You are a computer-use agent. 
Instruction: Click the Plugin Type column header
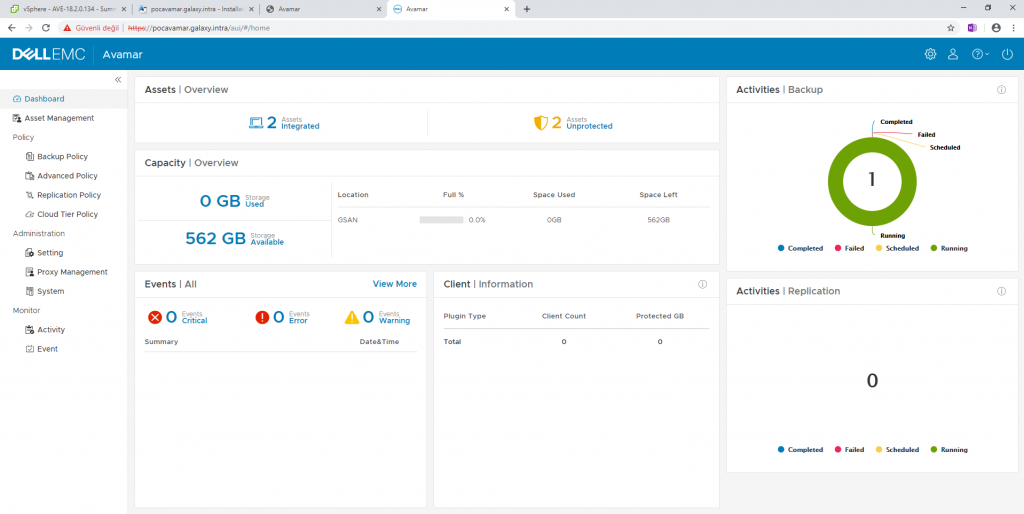click(x=464, y=316)
